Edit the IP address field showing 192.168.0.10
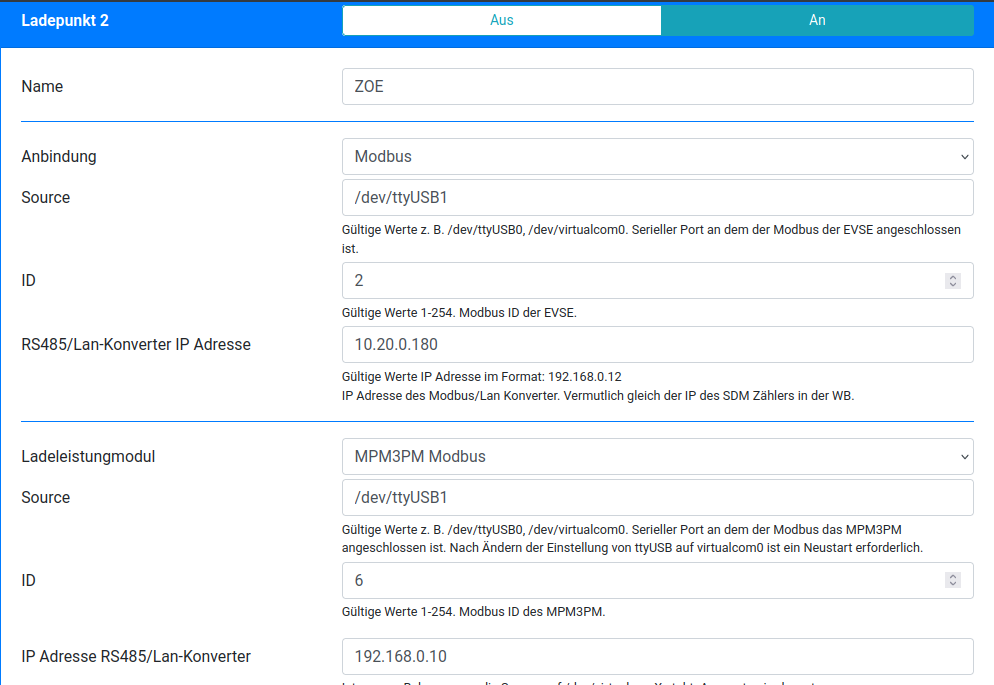Screen dimensions: 994x685 tap(657, 657)
